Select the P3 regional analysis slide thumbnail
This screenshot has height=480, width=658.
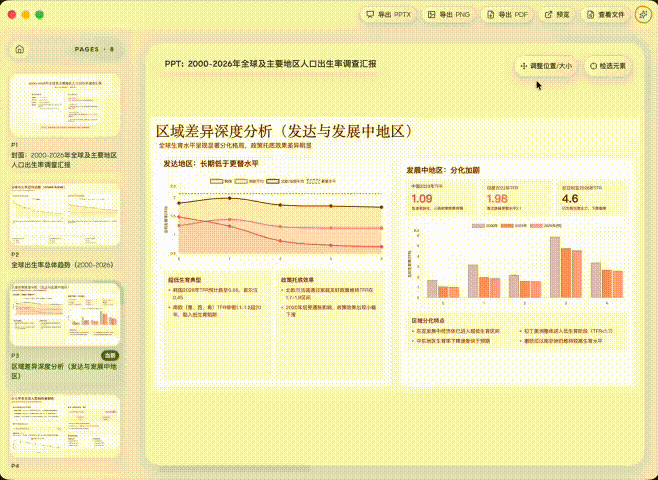pos(65,315)
